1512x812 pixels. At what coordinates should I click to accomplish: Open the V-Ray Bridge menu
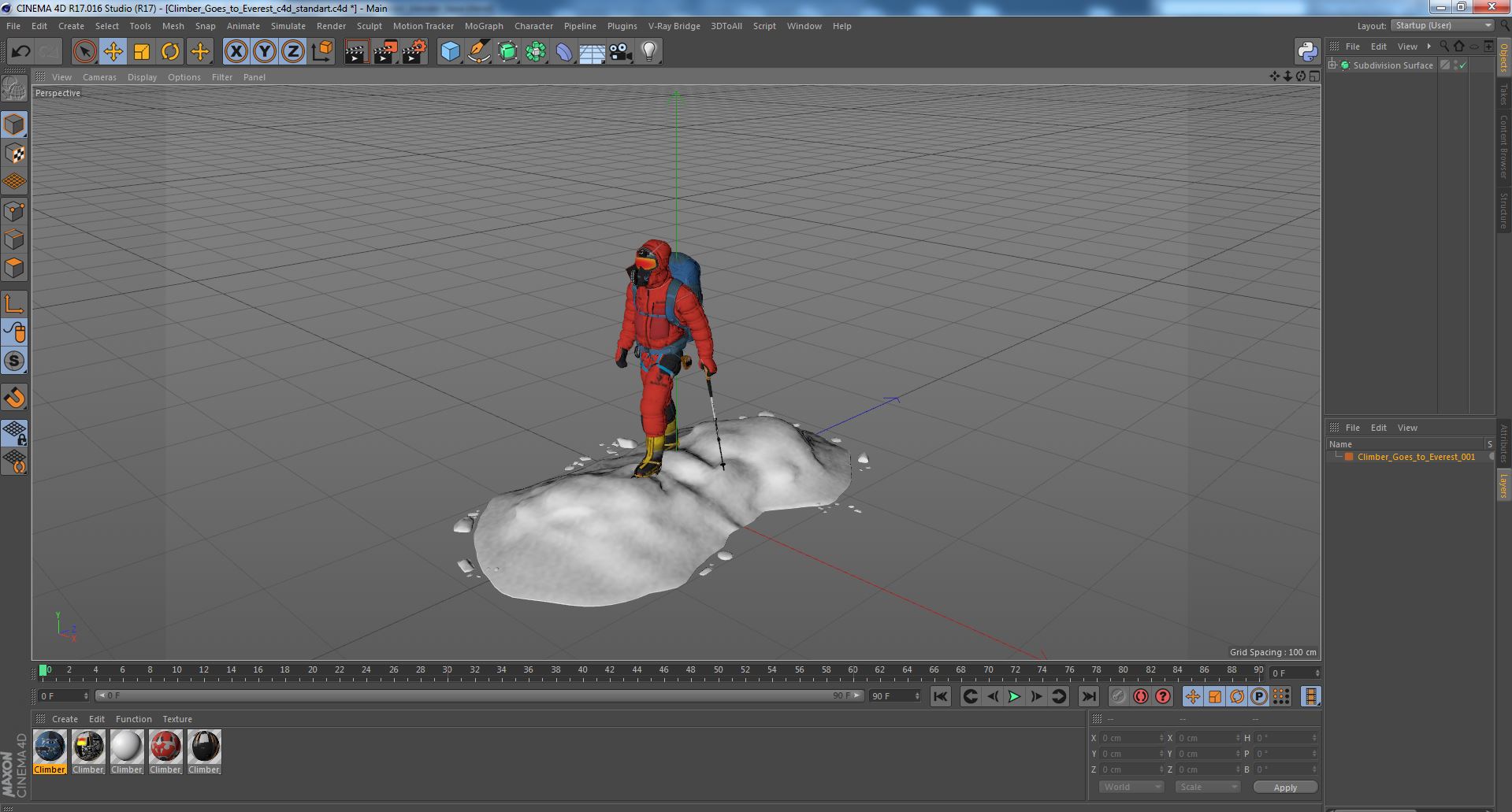coord(674,26)
